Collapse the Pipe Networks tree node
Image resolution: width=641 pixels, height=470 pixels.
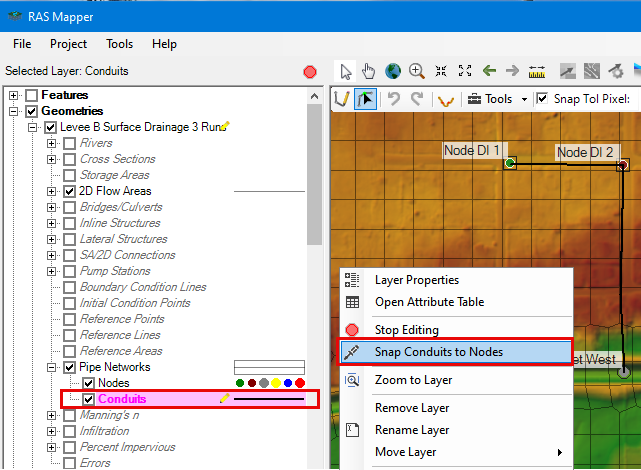52,367
